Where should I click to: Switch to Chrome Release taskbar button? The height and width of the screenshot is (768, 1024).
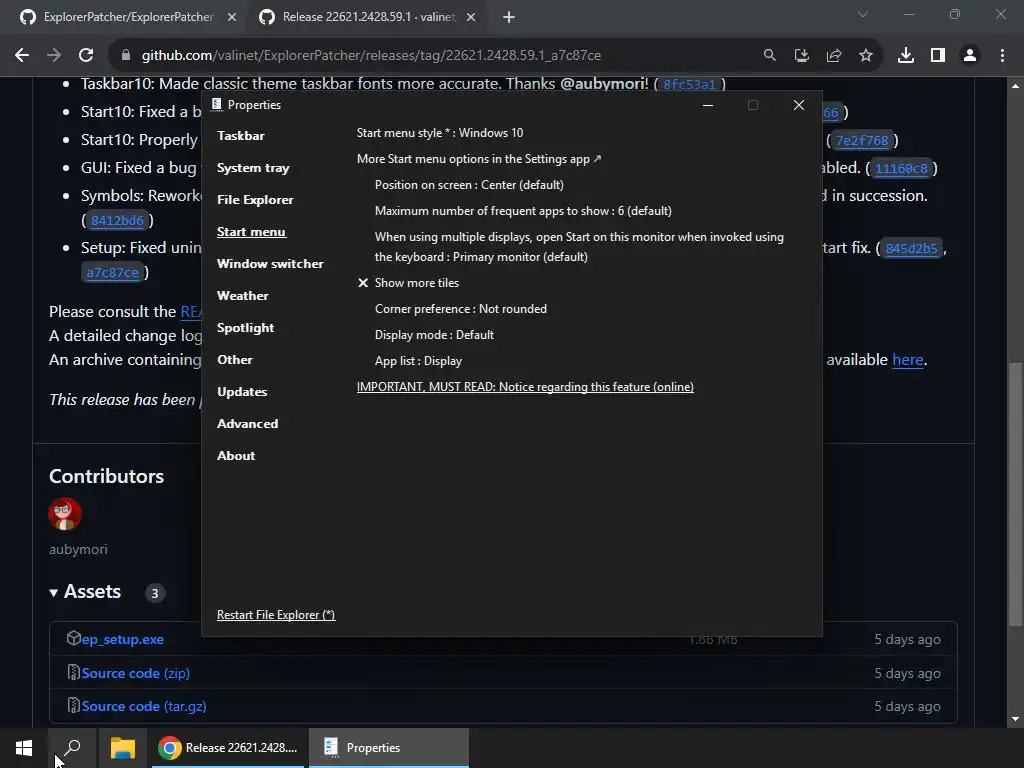pos(229,748)
